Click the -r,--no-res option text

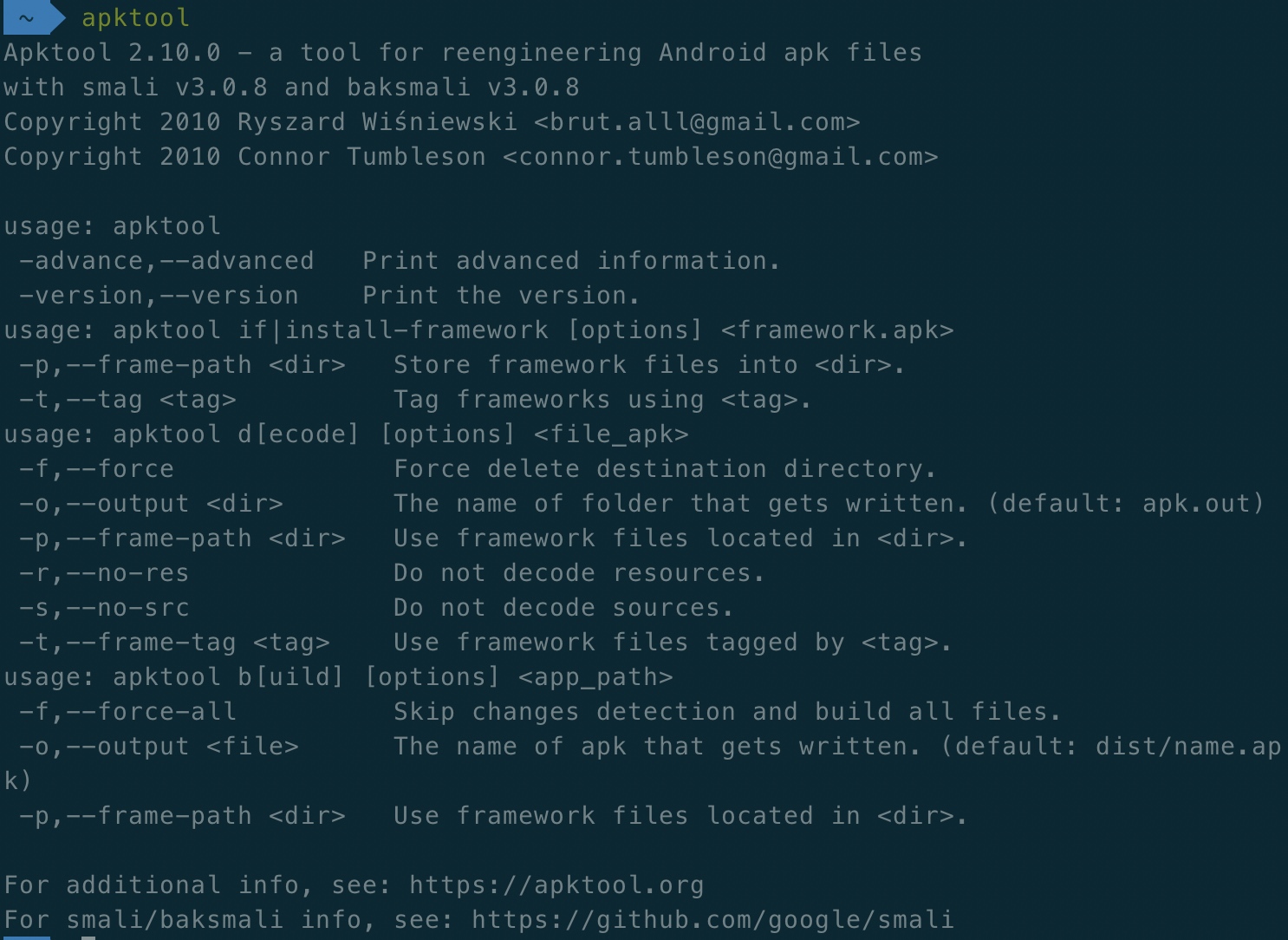[x=104, y=573]
